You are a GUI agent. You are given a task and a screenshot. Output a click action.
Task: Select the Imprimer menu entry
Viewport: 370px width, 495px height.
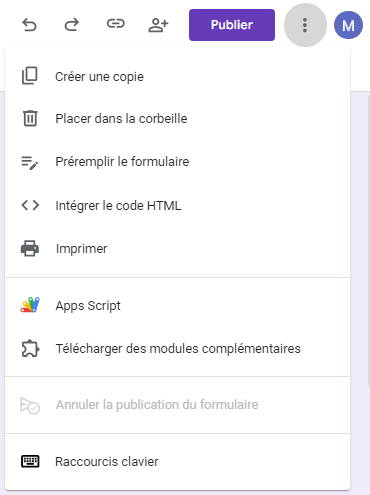pos(177,249)
